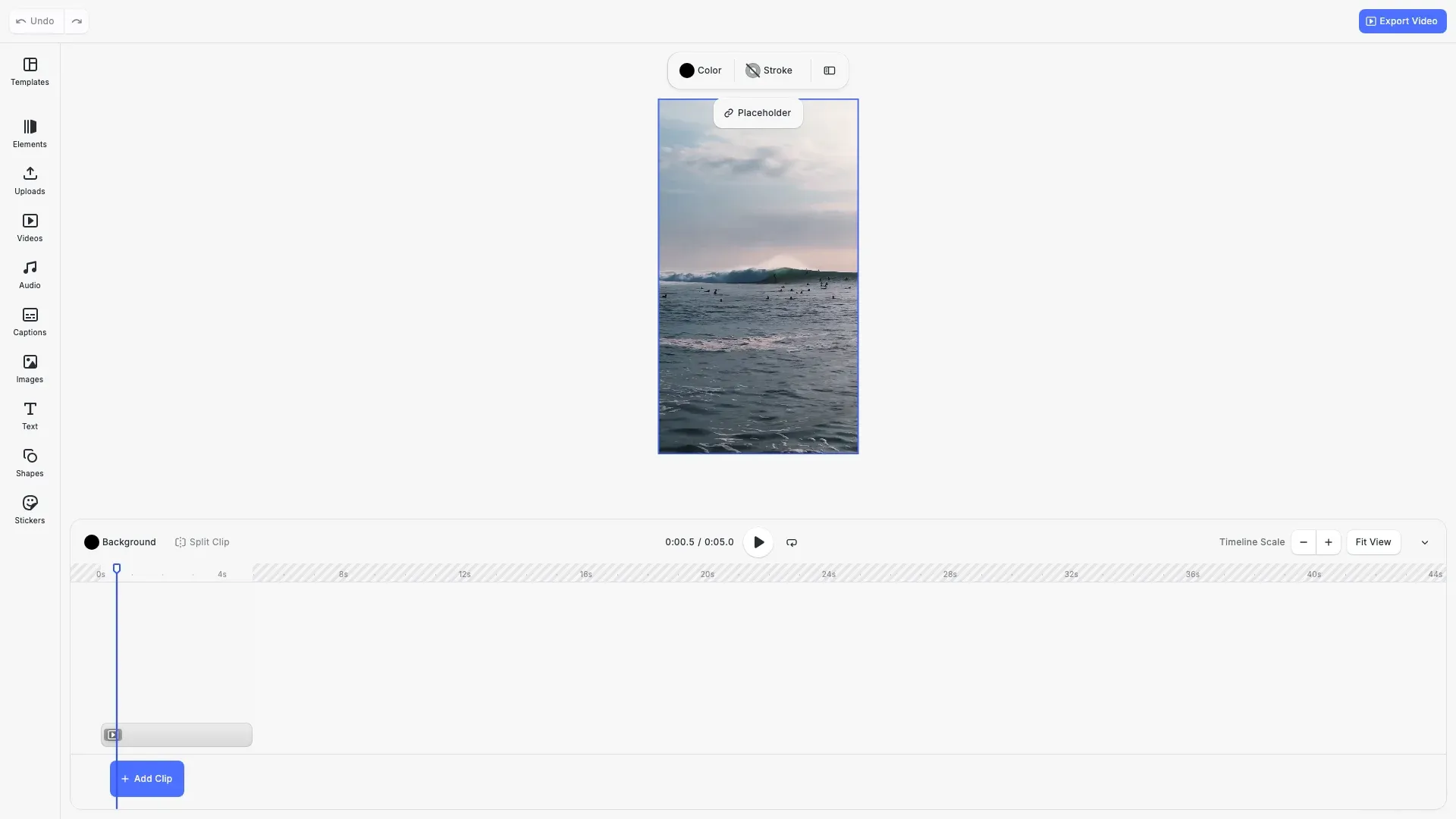1456x819 pixels.
Task: Toggle the timeline loop playback
Action: (791, 541)
